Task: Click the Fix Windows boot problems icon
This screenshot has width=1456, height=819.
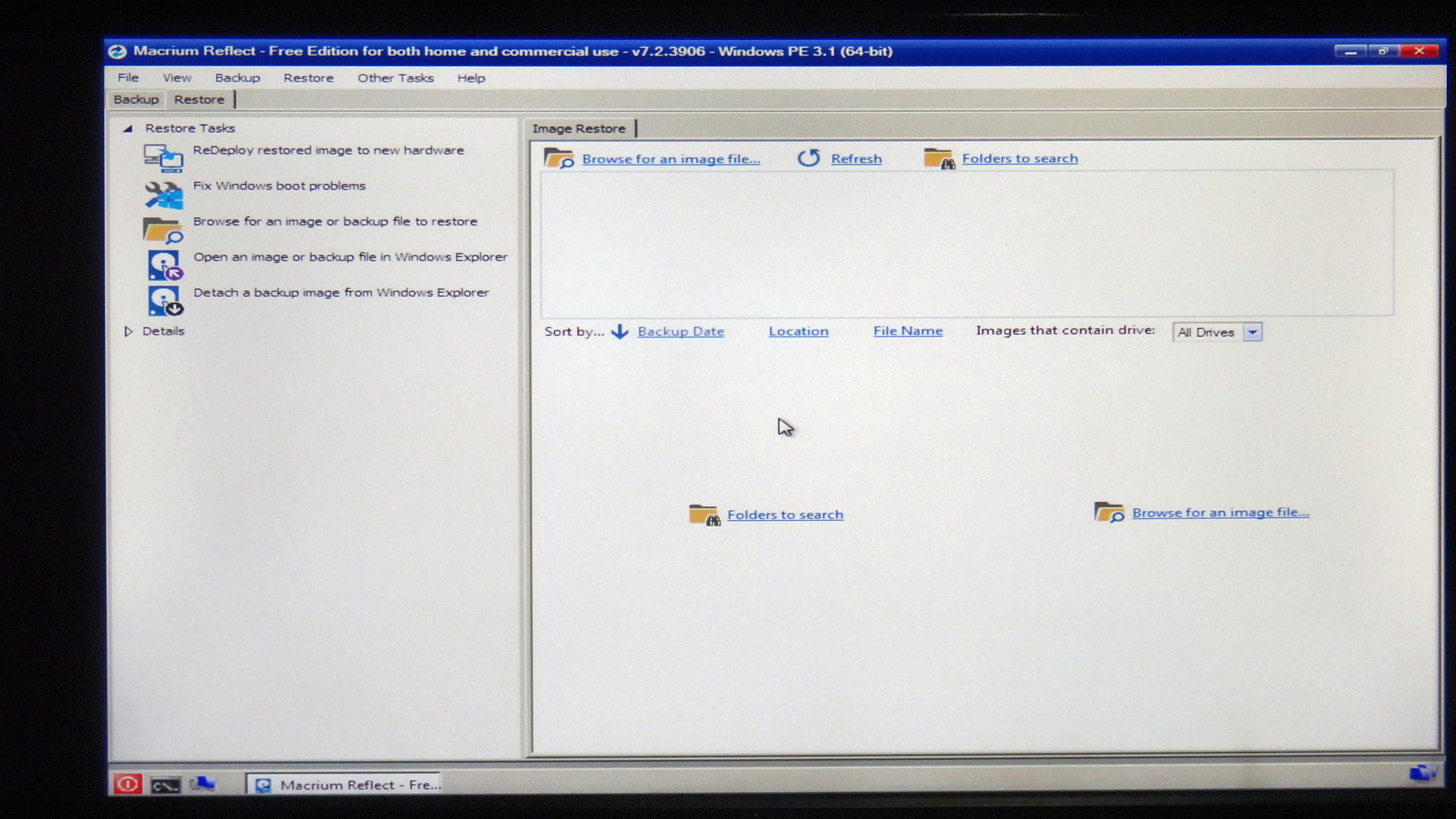Action: 164,195
